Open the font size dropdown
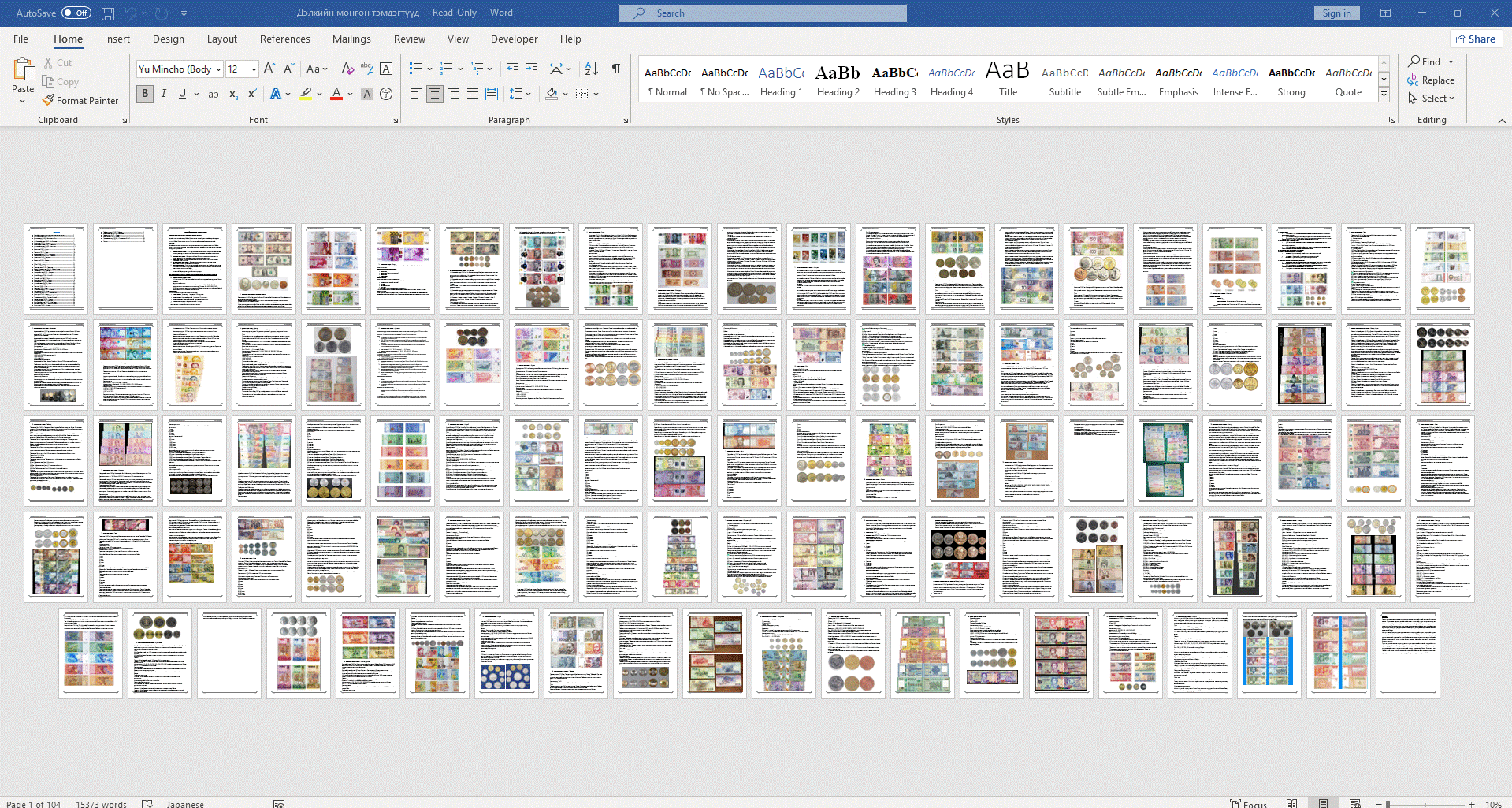Screen dimensions: 1512x808 pos(254,69)
